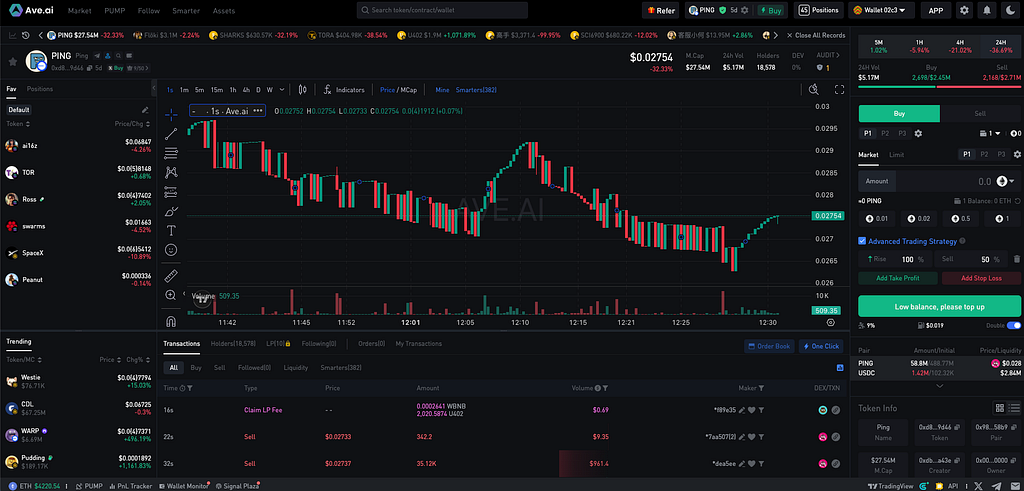Image resolution: width=1024 pixels, height=491 pixels.
Task: Open Telegram link in footer
Action: (995, 486)
